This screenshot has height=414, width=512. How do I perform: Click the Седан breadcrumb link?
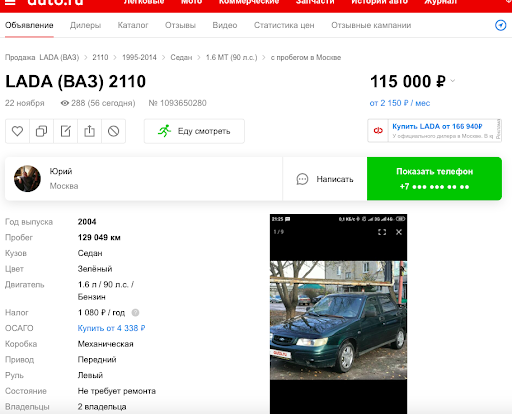[181, 57]
